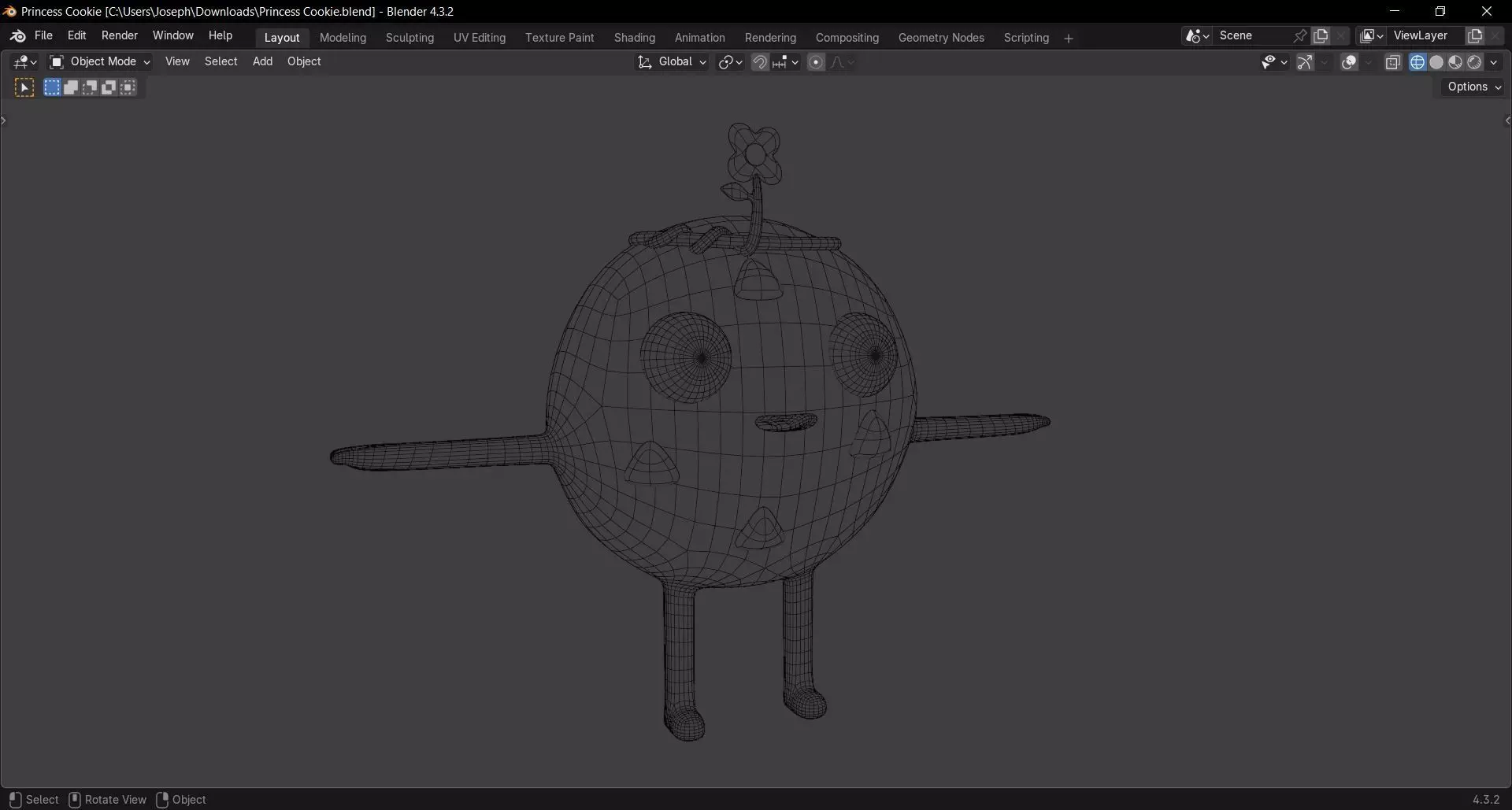Enable proportional editing
This screenshot has height=810, width=1512.
tap(816, 62)
